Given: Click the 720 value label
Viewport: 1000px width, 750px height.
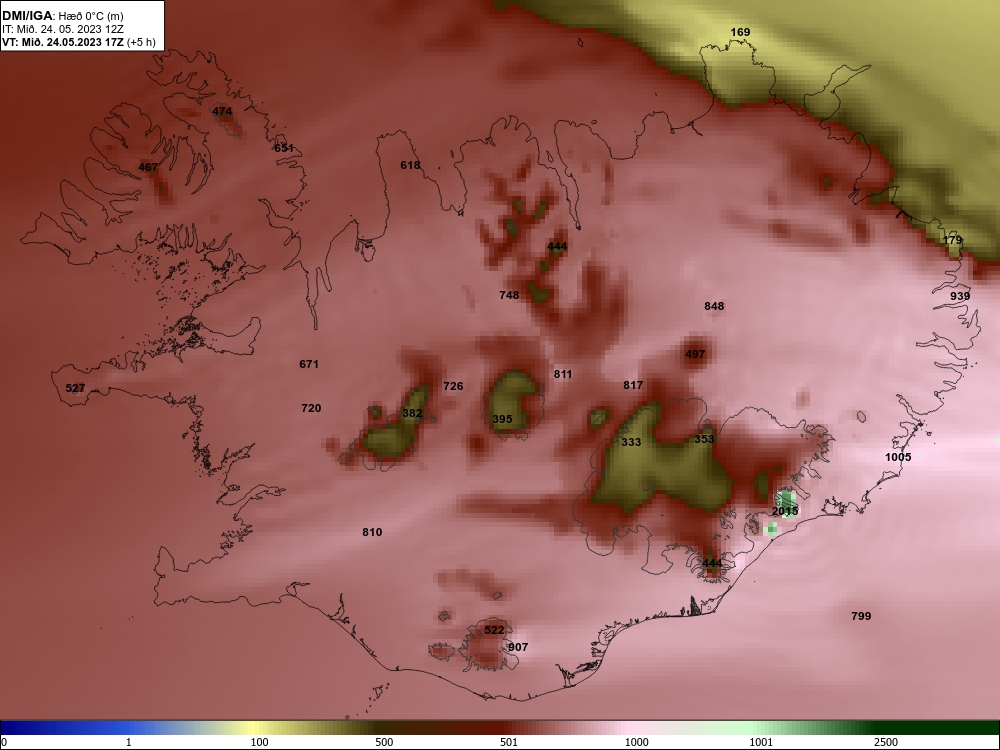Looking at the screenshot, I should pos(311,408).
